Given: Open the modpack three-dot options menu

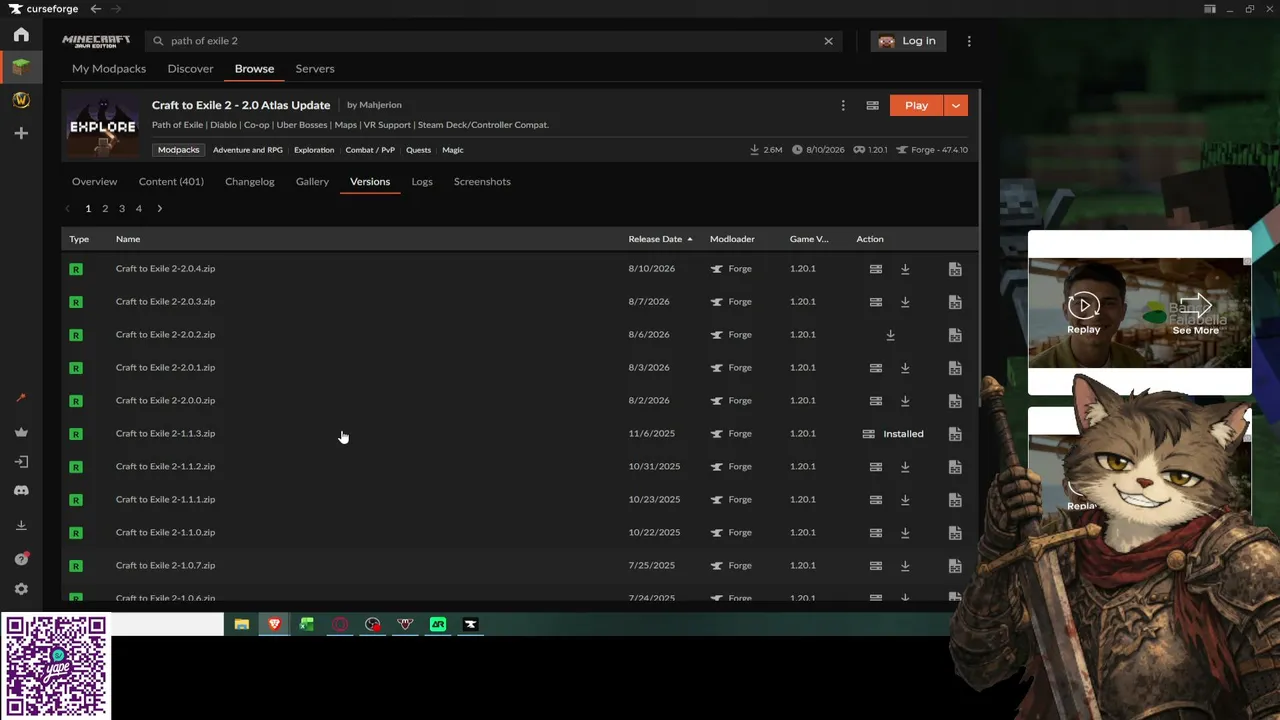Looking at the screenshot, I should tap(843, 105).
